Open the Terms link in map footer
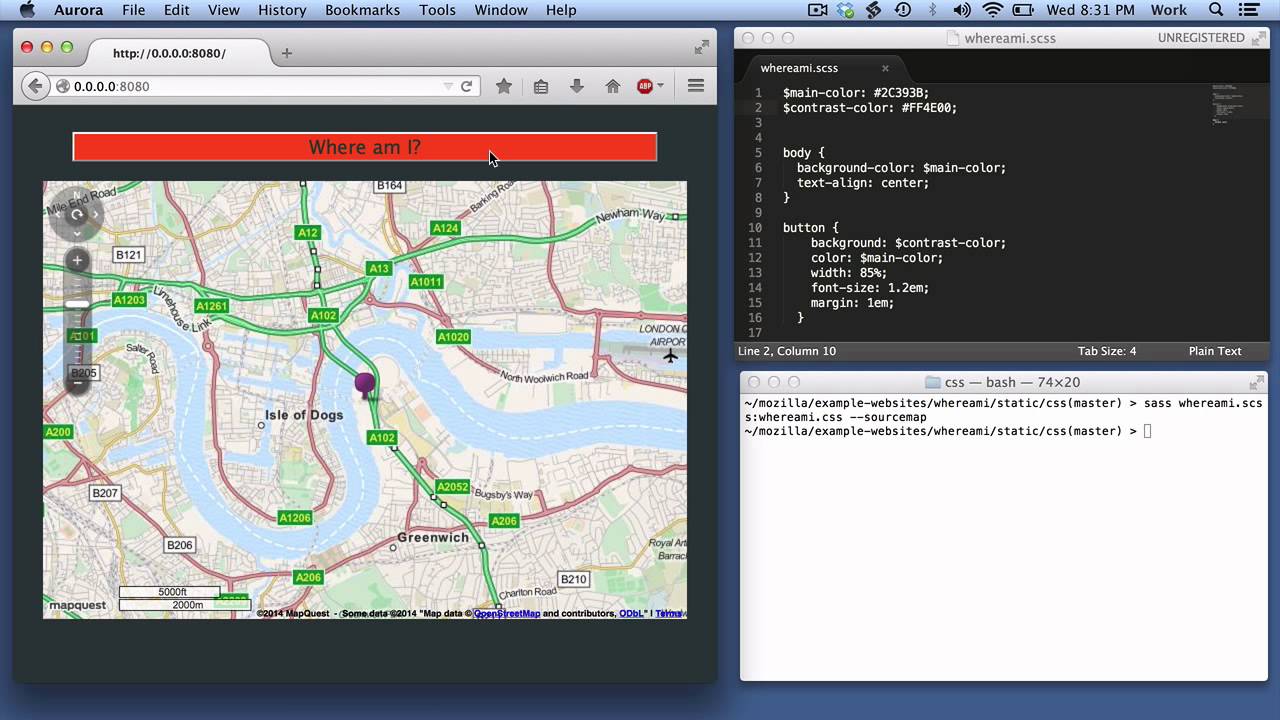 point(669,614)
